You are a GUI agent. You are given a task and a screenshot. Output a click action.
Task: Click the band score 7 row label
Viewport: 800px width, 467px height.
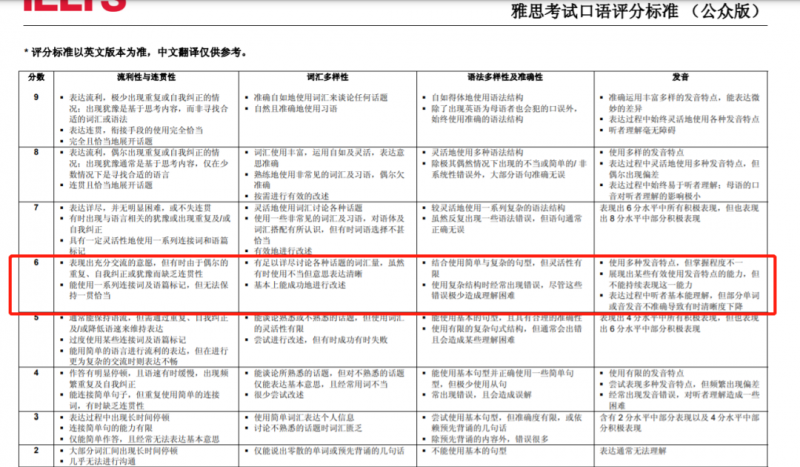coord(36,207)
